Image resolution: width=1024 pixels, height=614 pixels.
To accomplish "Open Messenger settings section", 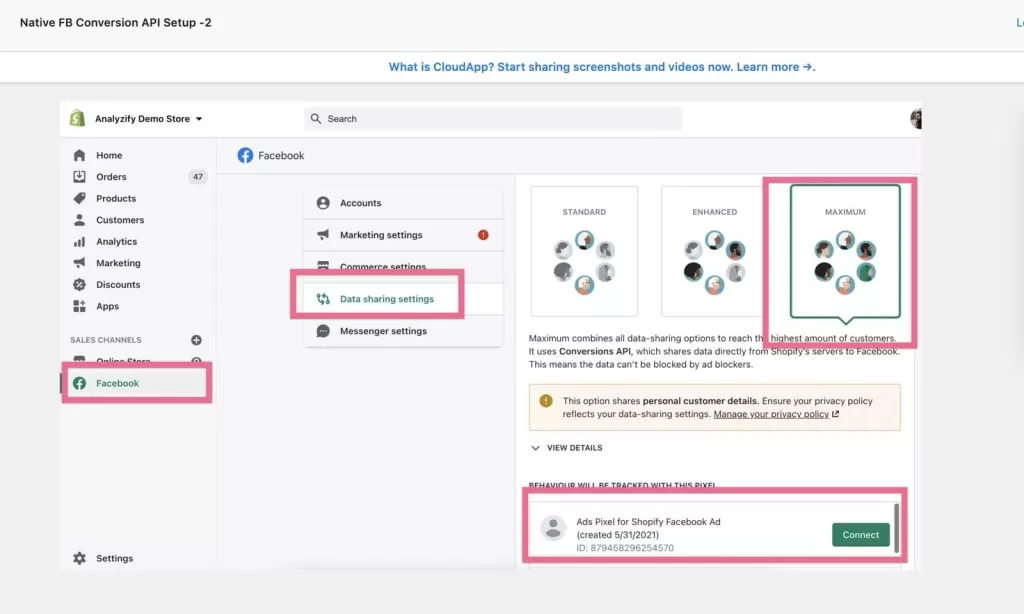I will [x=404, y=331].
